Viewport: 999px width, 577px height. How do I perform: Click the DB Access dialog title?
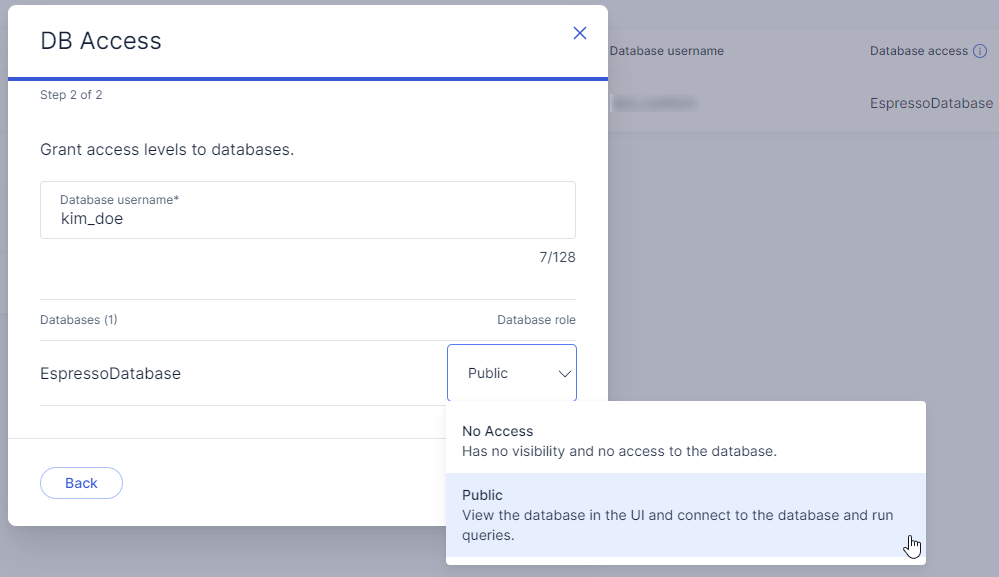pos(100,41)
